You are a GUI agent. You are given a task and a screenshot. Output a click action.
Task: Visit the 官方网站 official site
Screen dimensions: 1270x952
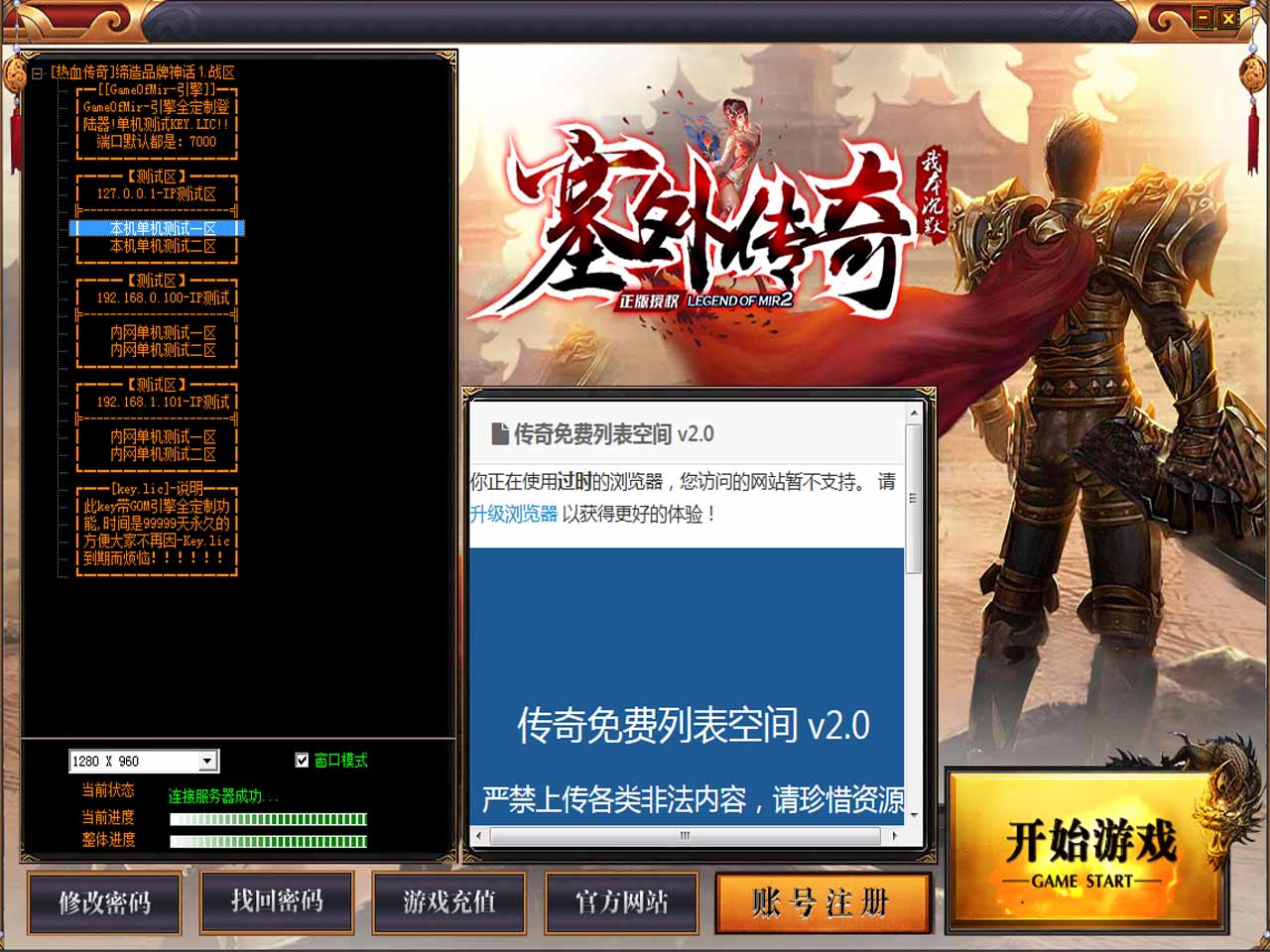pos(622,901)
